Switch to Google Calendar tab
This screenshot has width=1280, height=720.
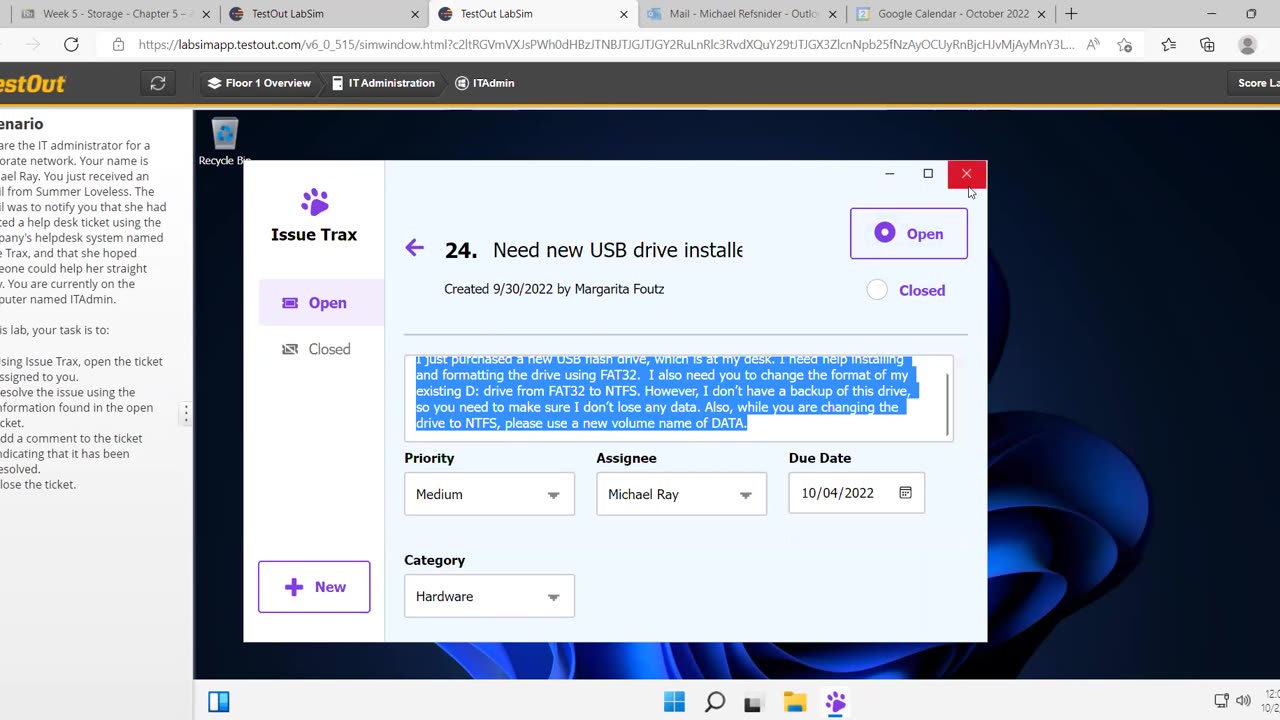952,14
